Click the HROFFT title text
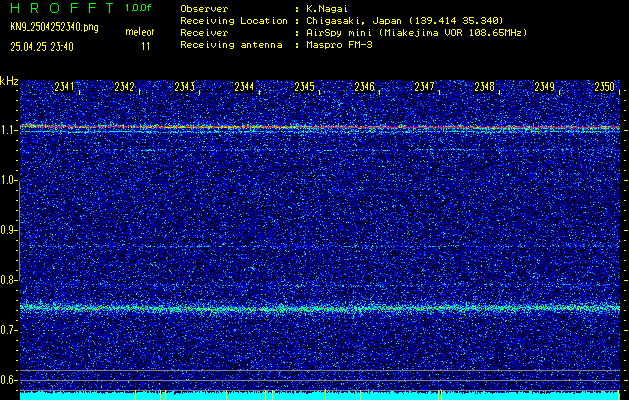 [61, 8]
